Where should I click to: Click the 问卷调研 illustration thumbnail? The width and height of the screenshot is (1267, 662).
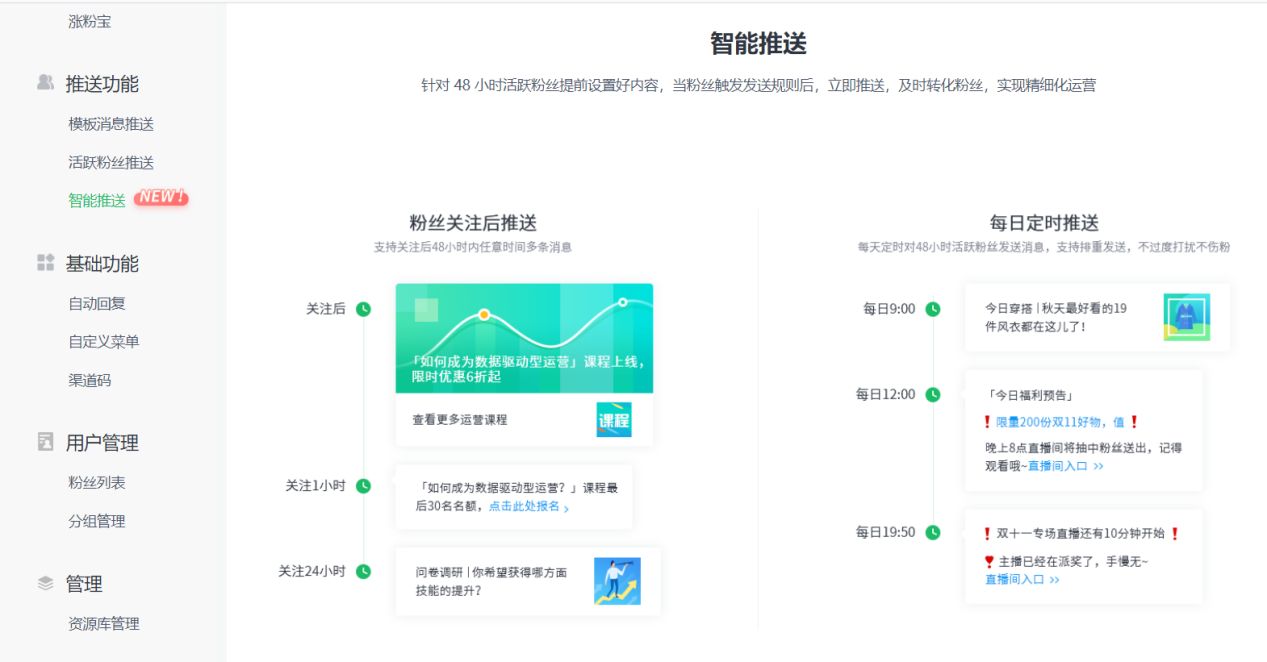[617, 581]
